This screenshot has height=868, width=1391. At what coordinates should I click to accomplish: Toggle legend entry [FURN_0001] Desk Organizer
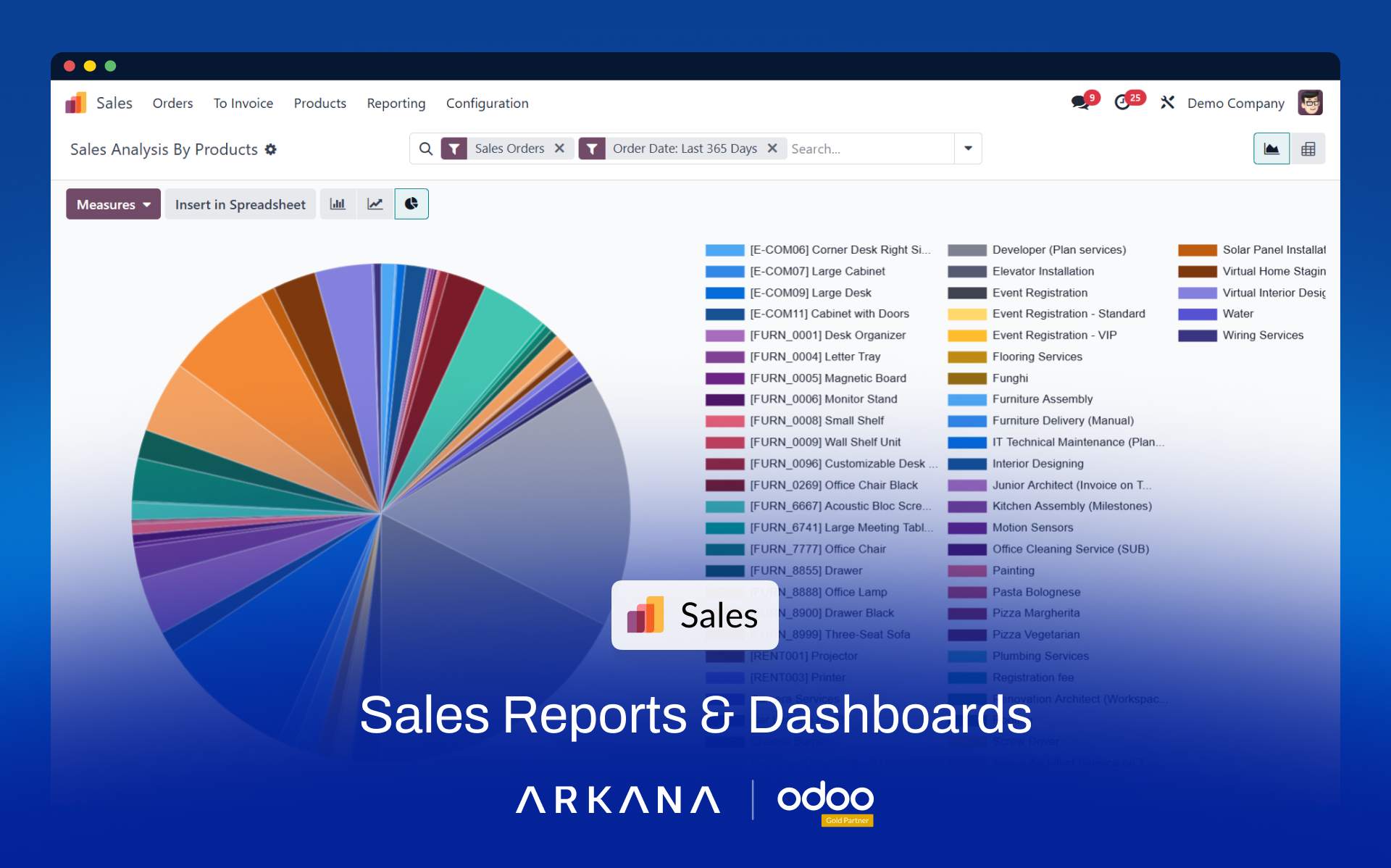[x=806, y=335]
